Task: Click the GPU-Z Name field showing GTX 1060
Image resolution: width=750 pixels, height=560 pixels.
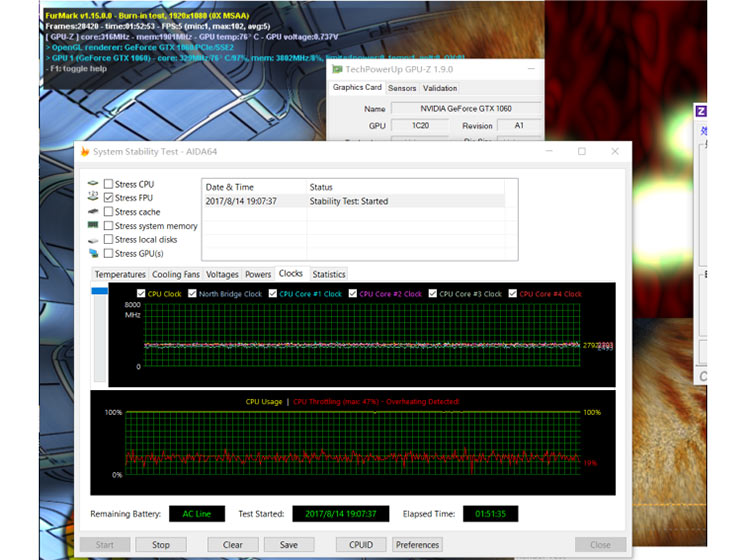Action: point(466,109)
